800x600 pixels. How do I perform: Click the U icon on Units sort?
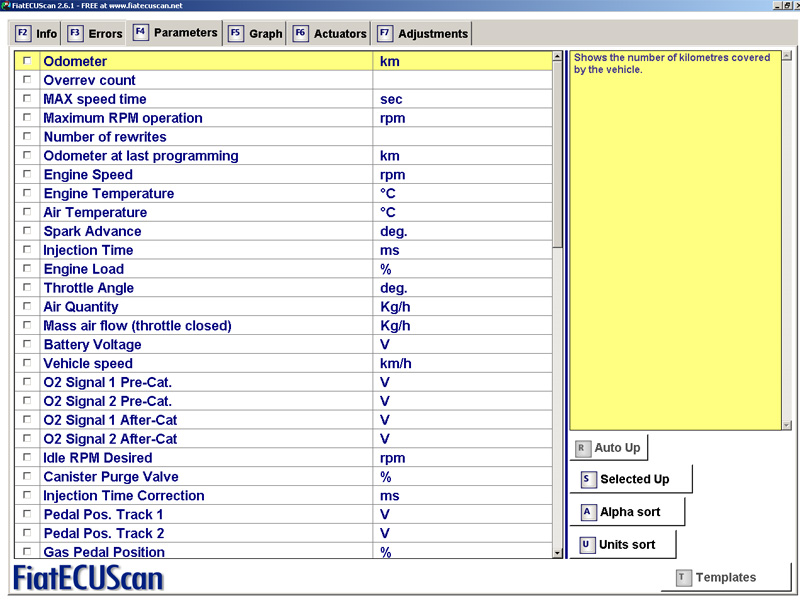[x=586, y=544]
